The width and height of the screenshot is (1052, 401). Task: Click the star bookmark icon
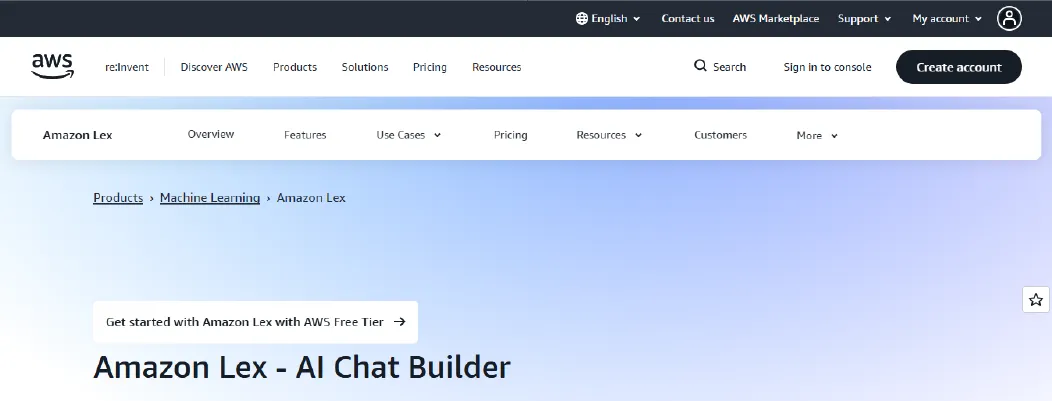click(1036, 299)
